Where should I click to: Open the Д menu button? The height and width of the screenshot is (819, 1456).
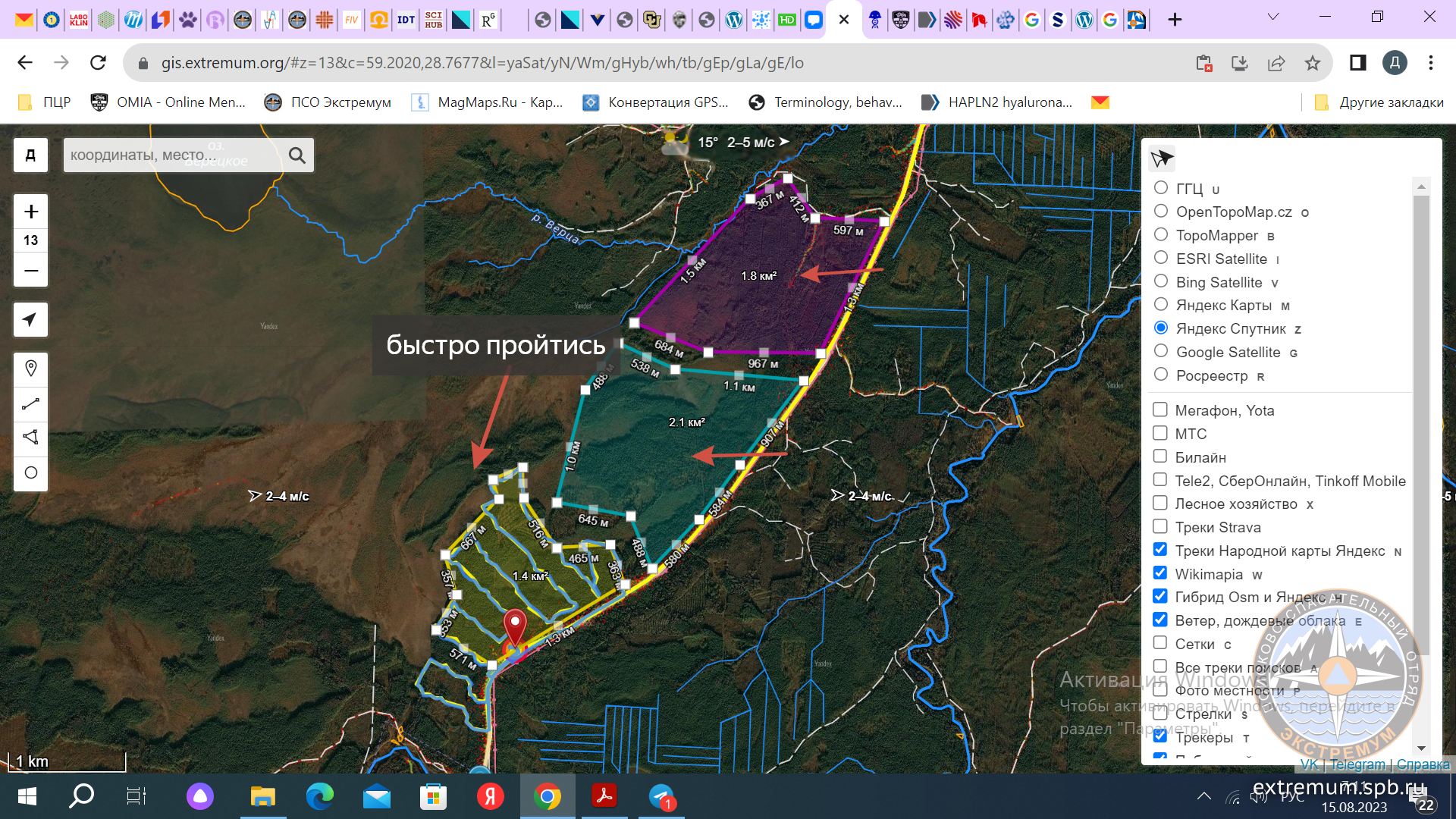[x=31, y=155]
